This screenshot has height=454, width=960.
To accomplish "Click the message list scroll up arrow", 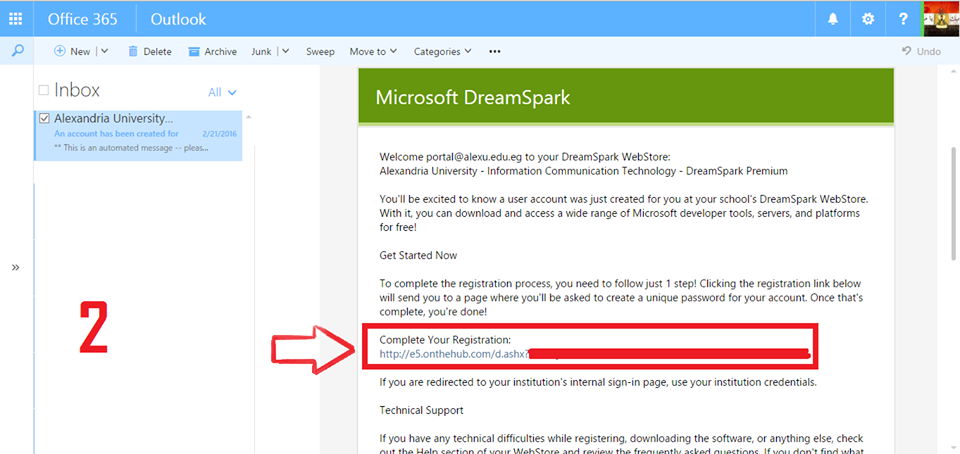I will pos(248,117).
